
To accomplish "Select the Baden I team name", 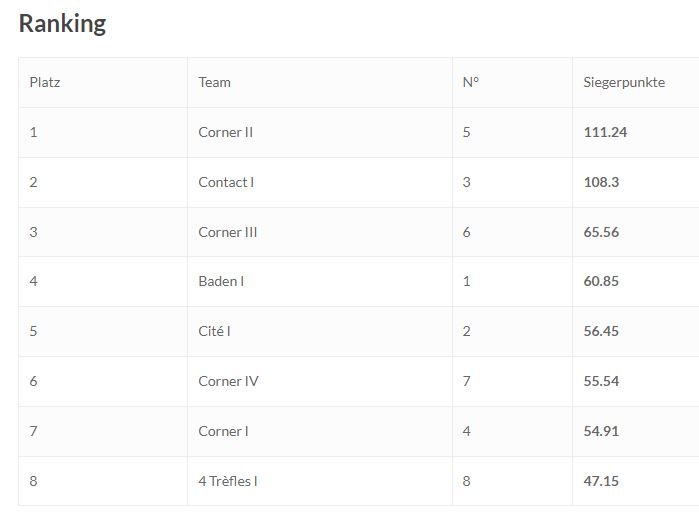I will [x=221, y=281].
